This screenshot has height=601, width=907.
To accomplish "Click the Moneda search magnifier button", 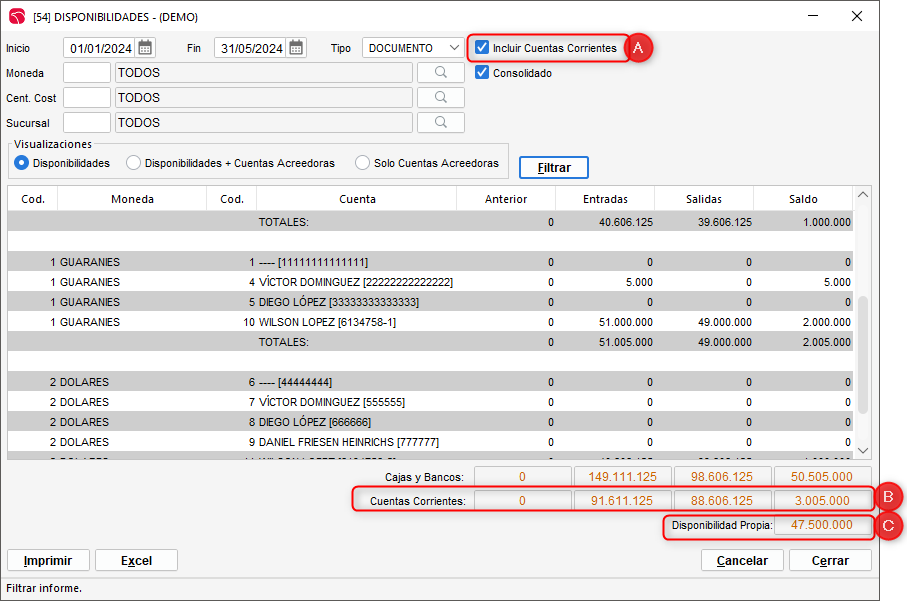I will (x=440, y=73).
